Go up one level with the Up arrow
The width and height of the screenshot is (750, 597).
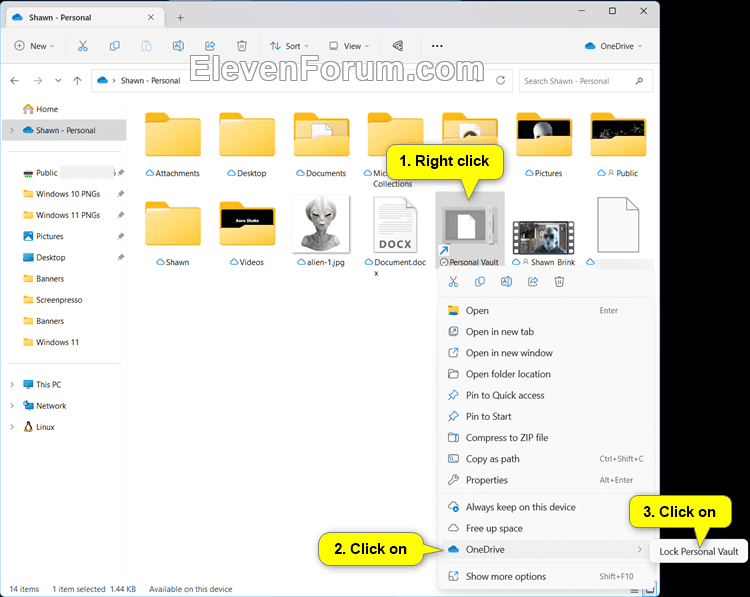[x=77, y=80]
